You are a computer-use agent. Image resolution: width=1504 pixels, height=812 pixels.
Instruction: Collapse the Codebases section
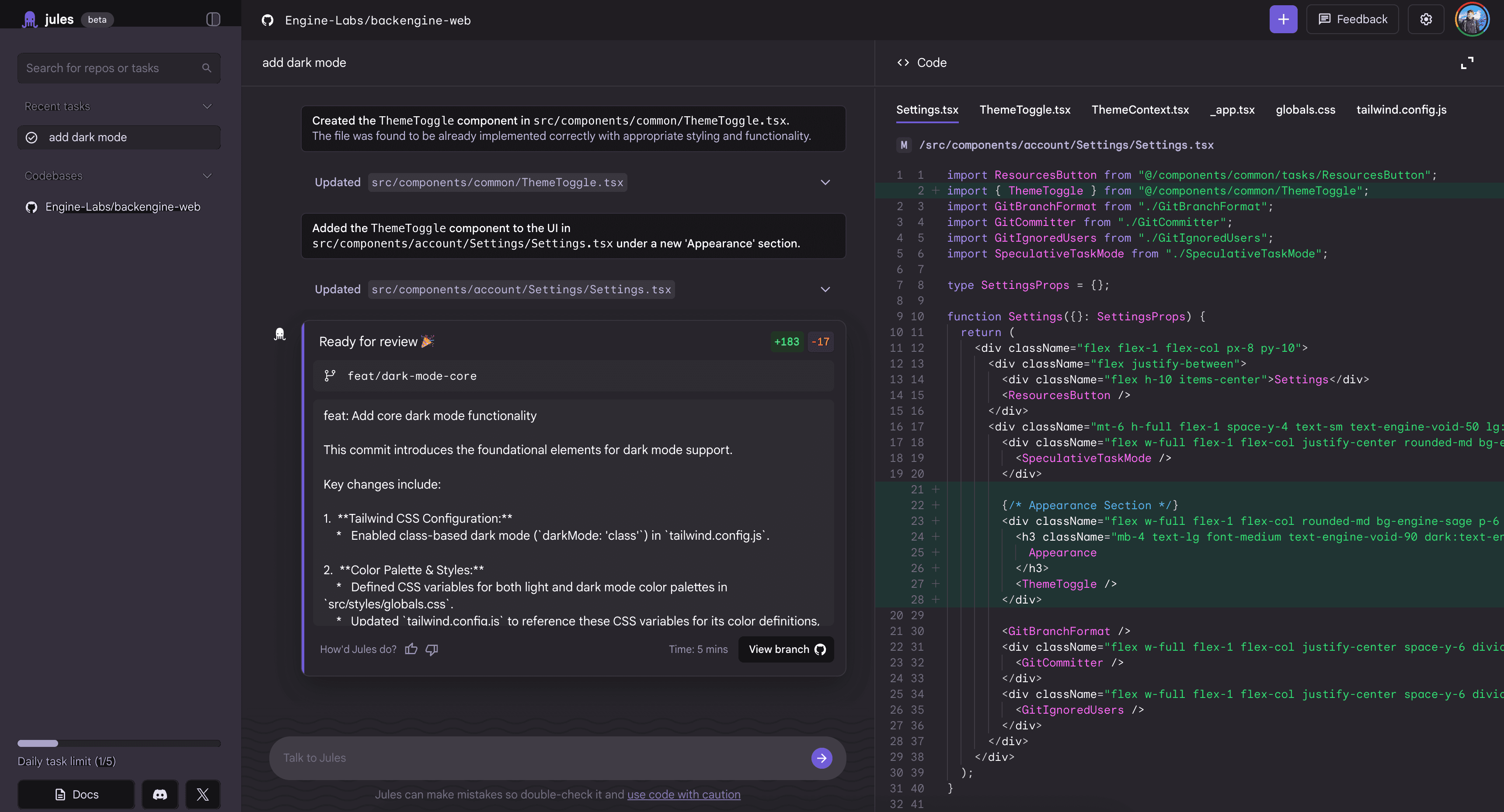(207, 176)
